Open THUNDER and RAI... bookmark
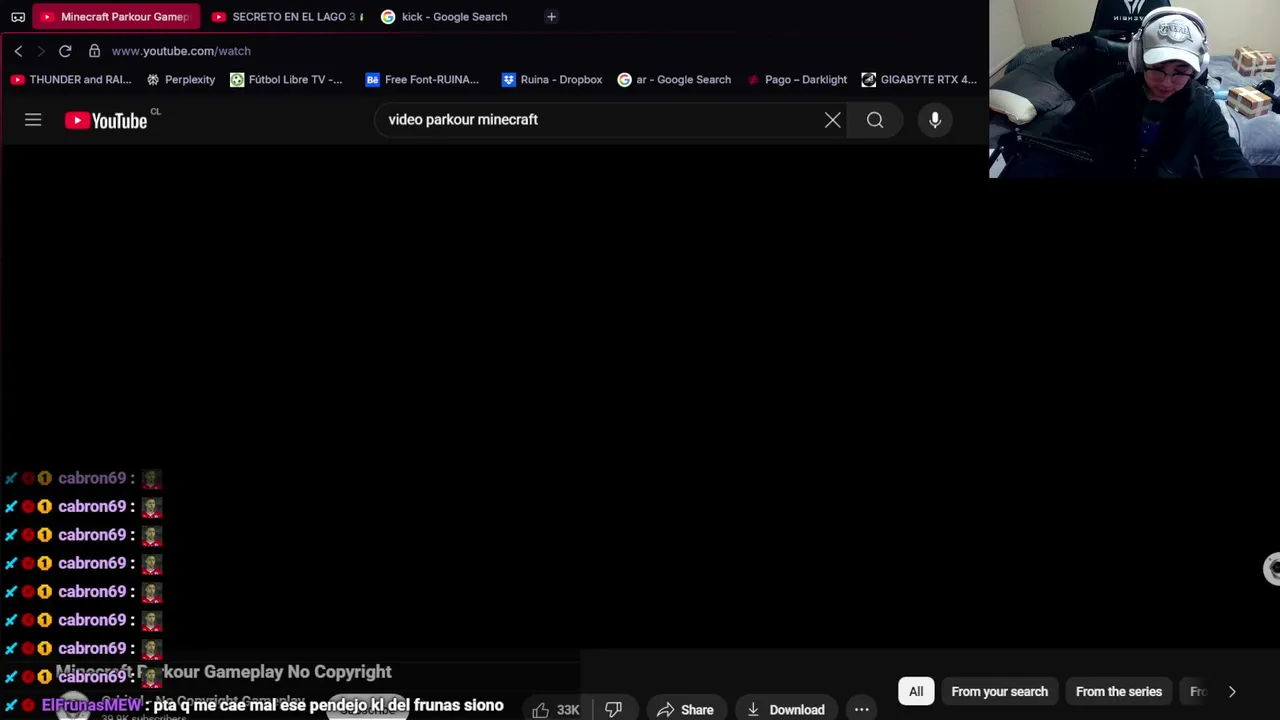This screenshot has width=1280, height=720. (70, 80)
